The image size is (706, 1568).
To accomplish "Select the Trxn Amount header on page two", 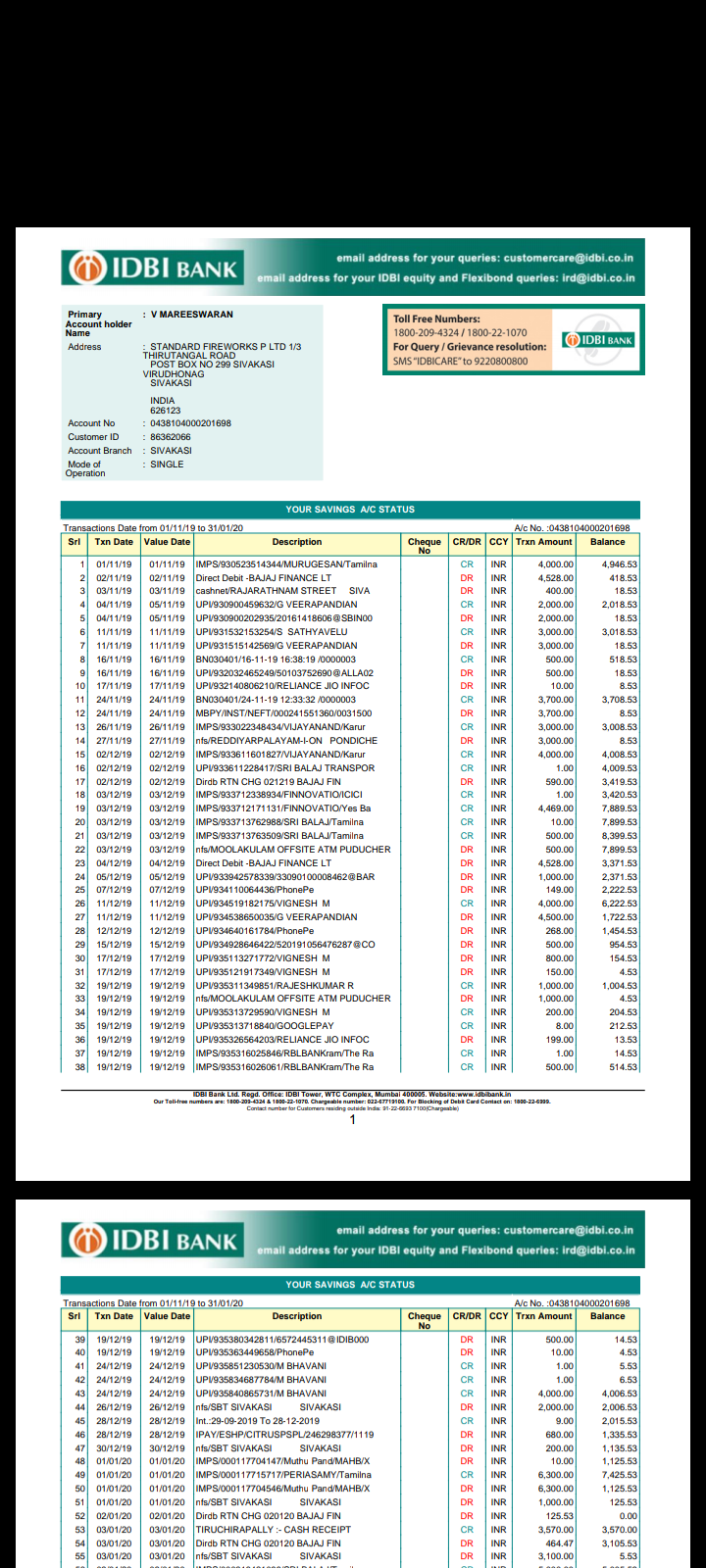I will pos(544,1316).
